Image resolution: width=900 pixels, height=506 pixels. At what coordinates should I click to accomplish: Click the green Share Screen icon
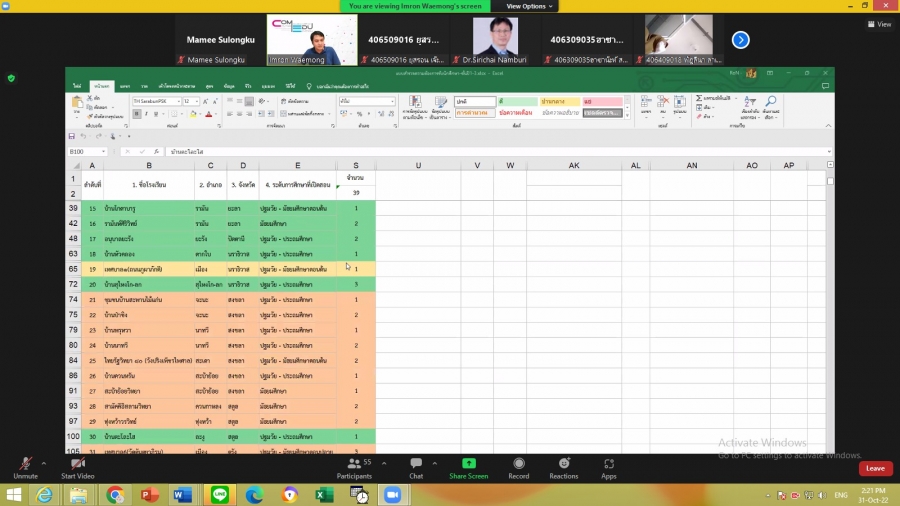(x=468, y=465)
